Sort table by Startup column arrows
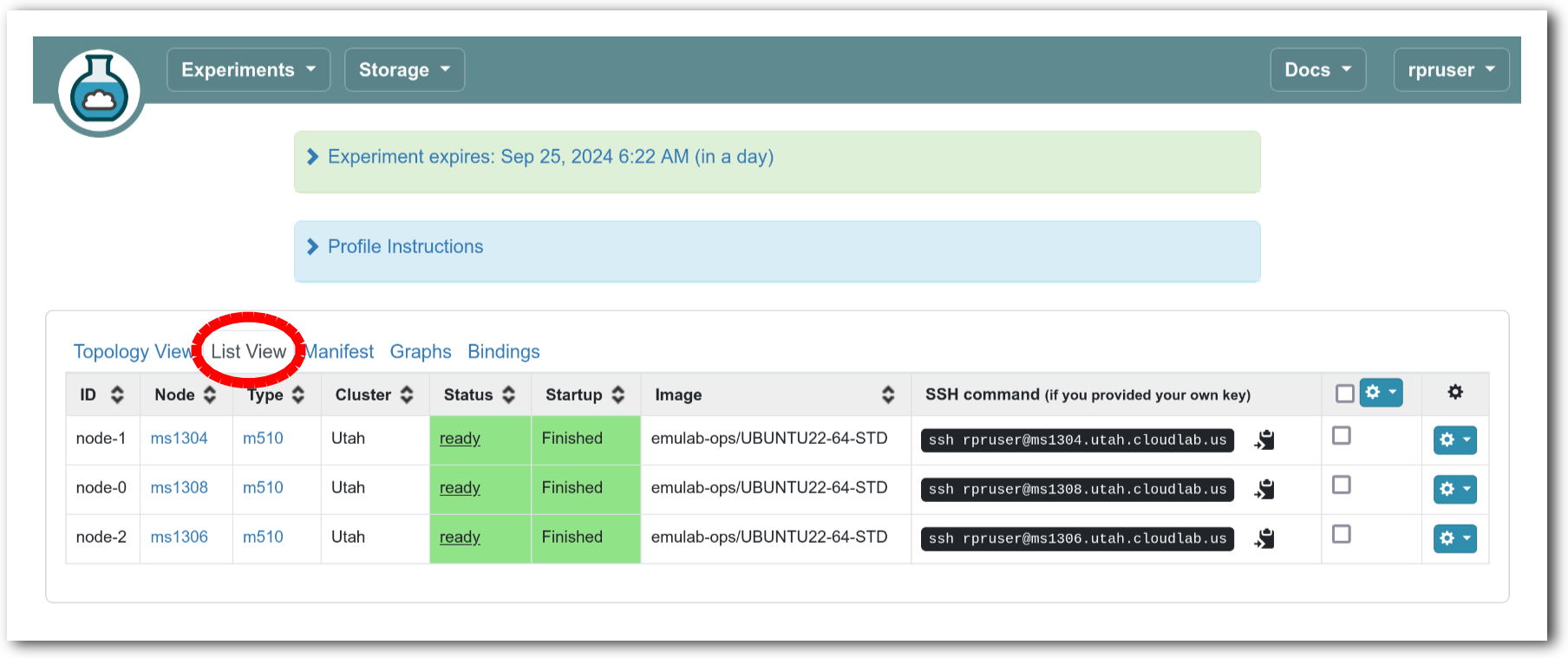 tap(618, 395)
